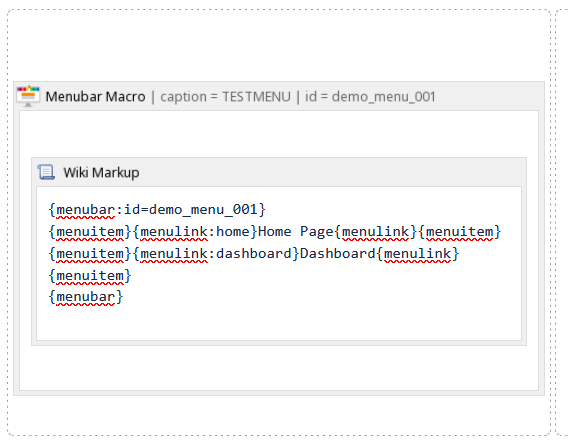
Task: Click the closing {menuitem} after Home Page menulink
Action: coord(459,232)
